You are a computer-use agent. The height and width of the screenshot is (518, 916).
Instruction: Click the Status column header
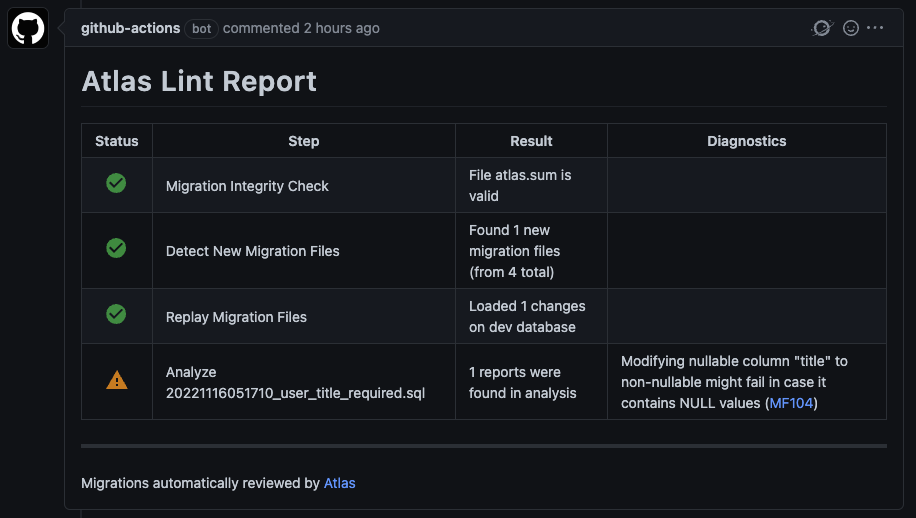click(x=117, y=141)
